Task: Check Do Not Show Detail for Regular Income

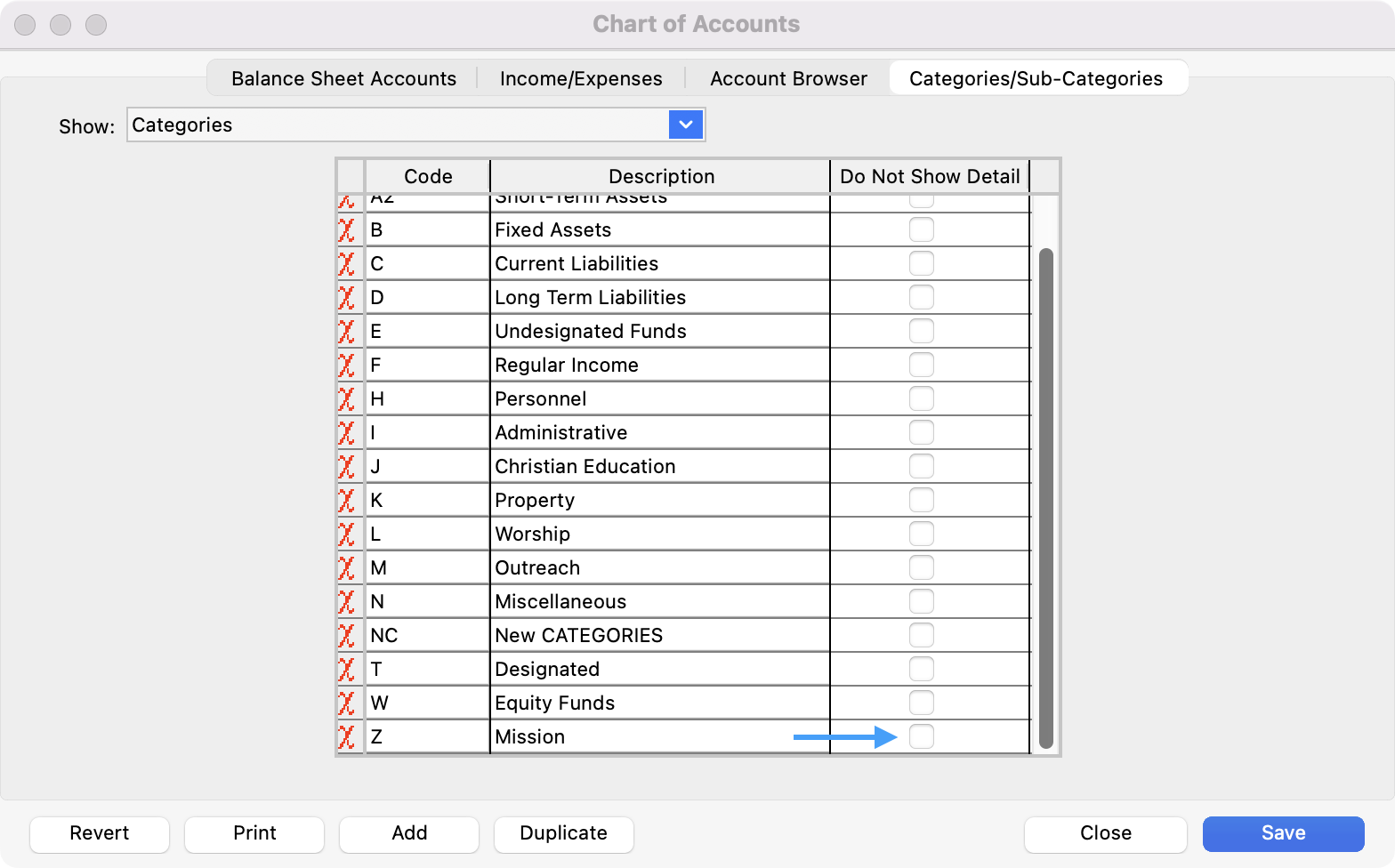Action: click(922, 365)
